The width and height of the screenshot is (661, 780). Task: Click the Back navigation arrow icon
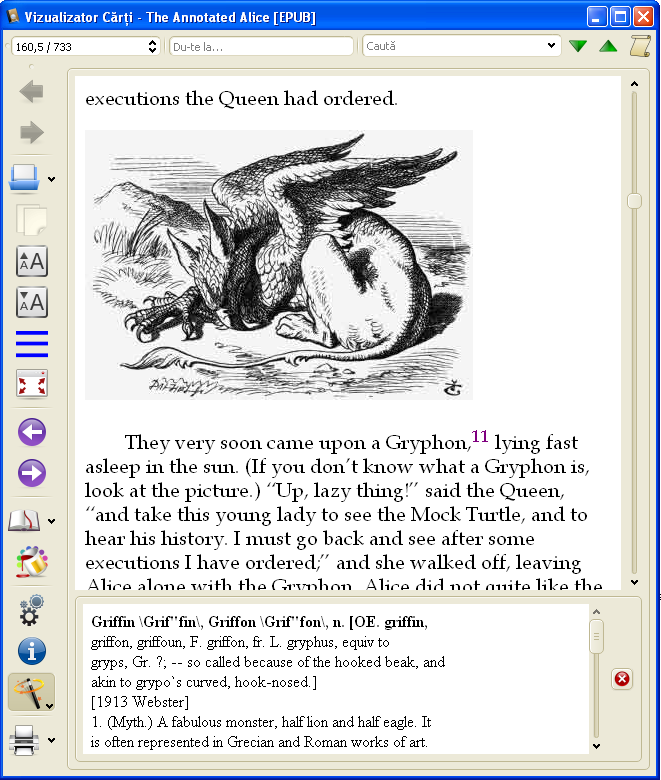pos(32,92)
